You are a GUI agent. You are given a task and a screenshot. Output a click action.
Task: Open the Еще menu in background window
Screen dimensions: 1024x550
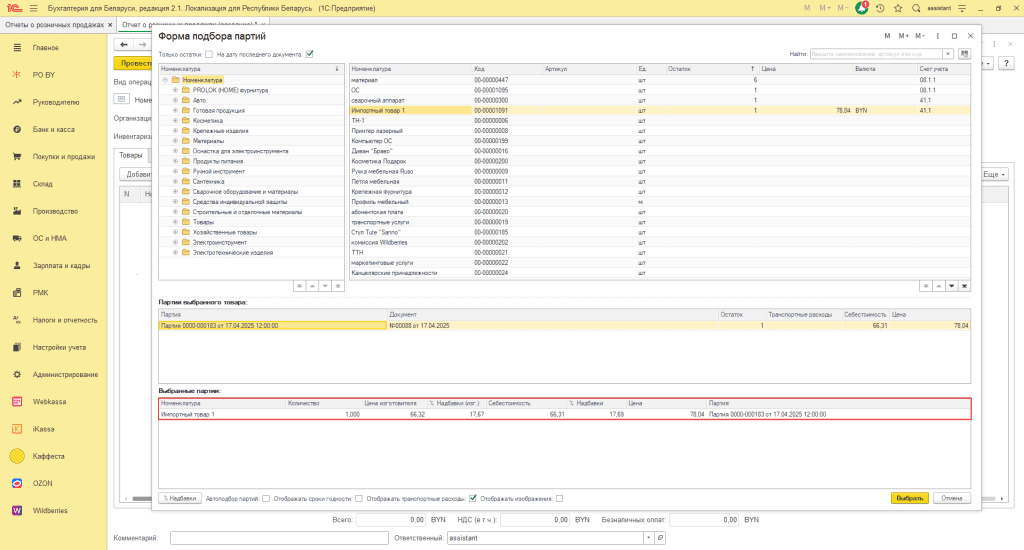point(995,174)
